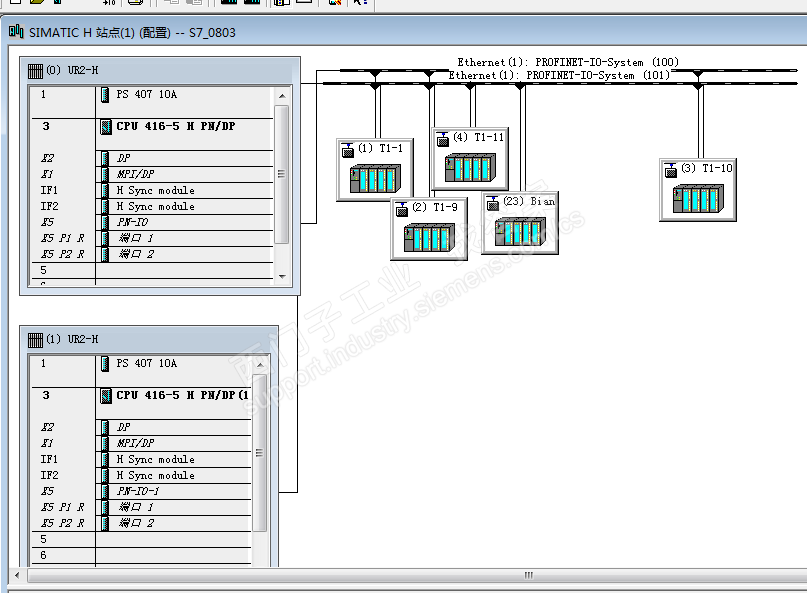Click the 'IF1' slot label in rack 1

49,459
